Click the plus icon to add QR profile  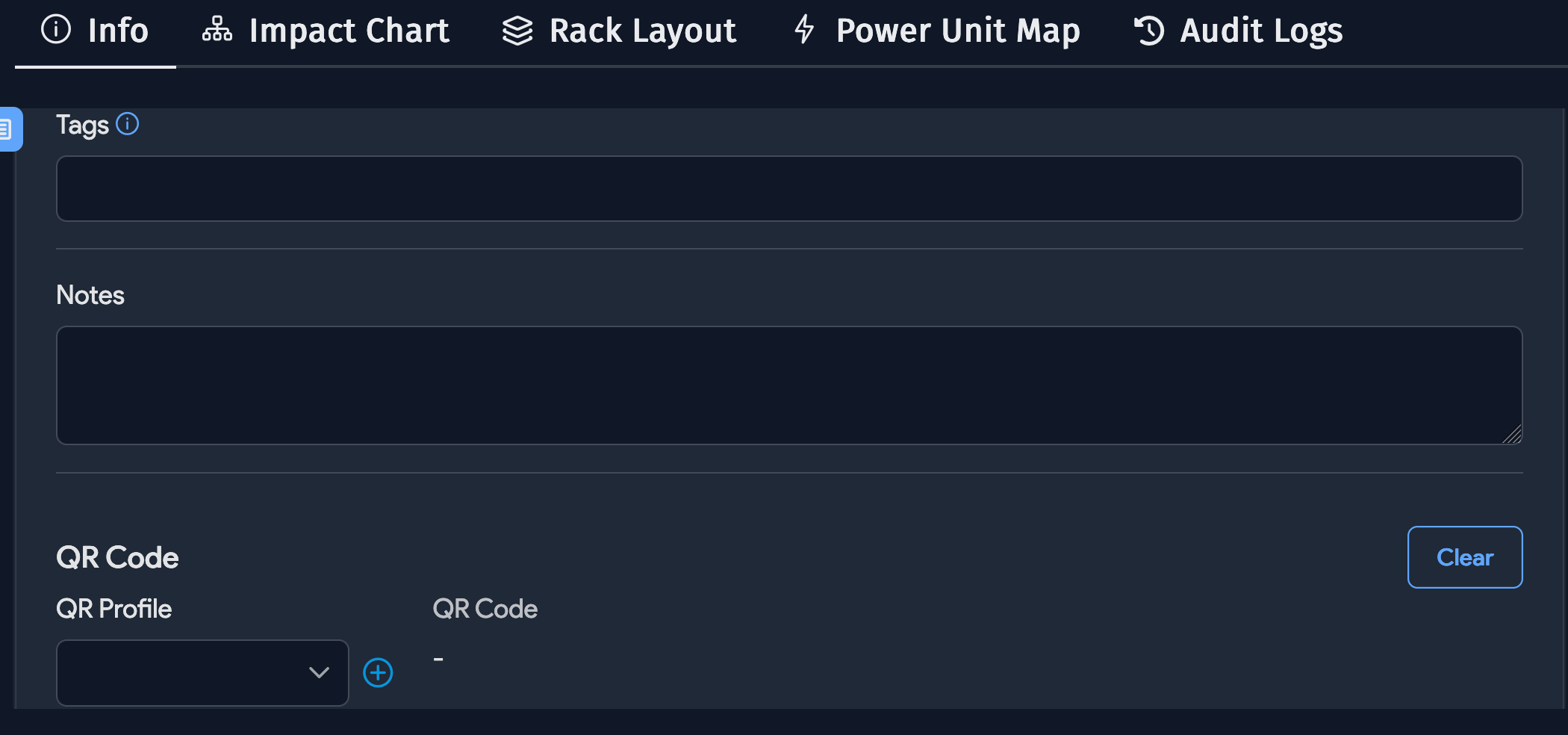point(378,672)
